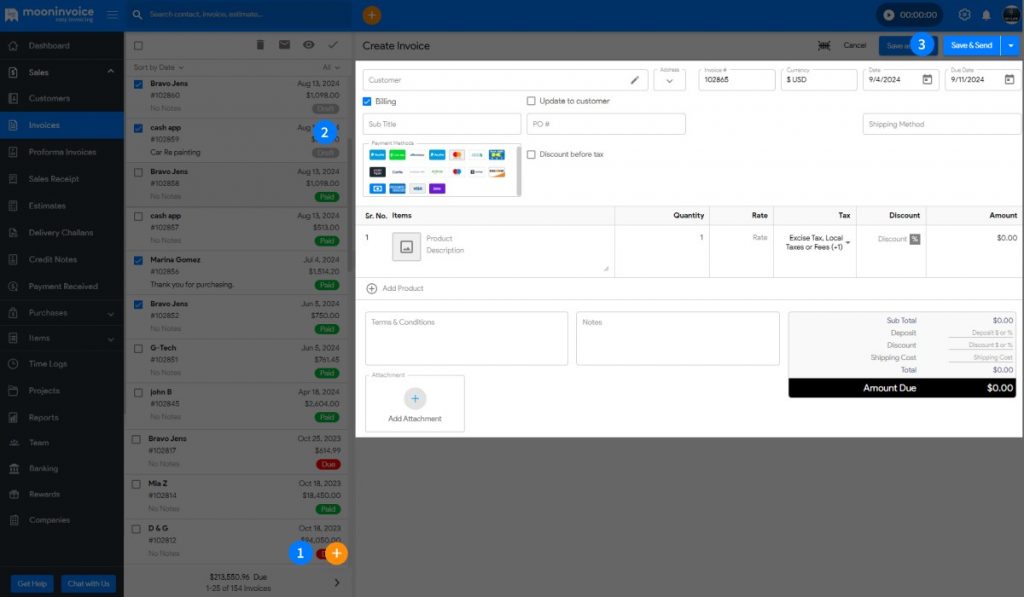Click the Invoice # input field
The image size is (1024, 597).
coord(737,80)
